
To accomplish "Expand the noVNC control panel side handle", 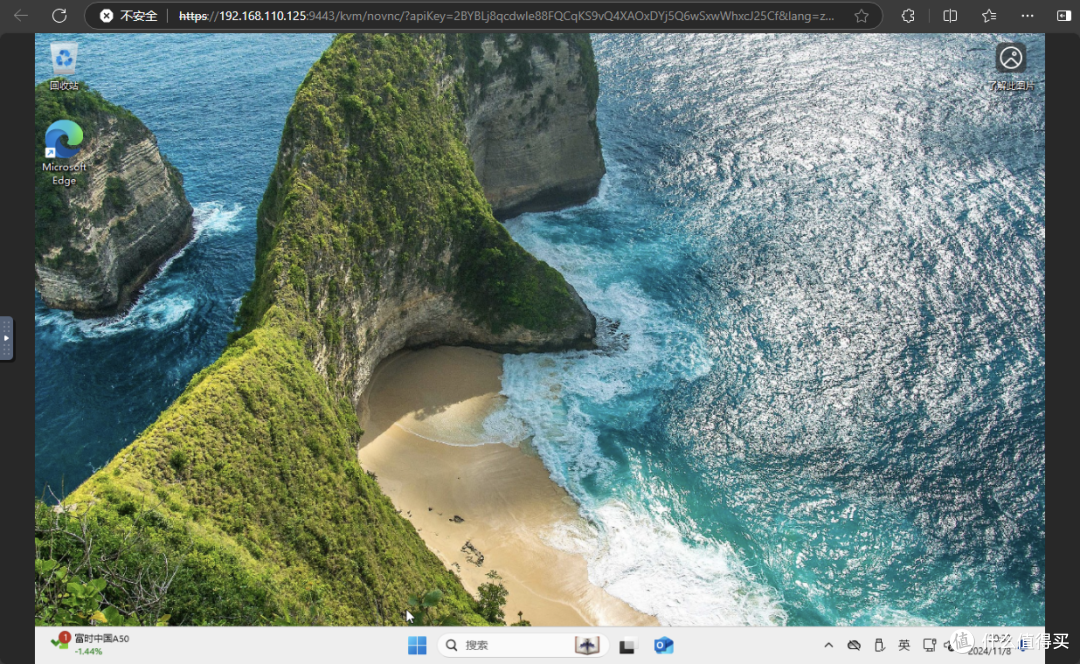I will [6, 338].
